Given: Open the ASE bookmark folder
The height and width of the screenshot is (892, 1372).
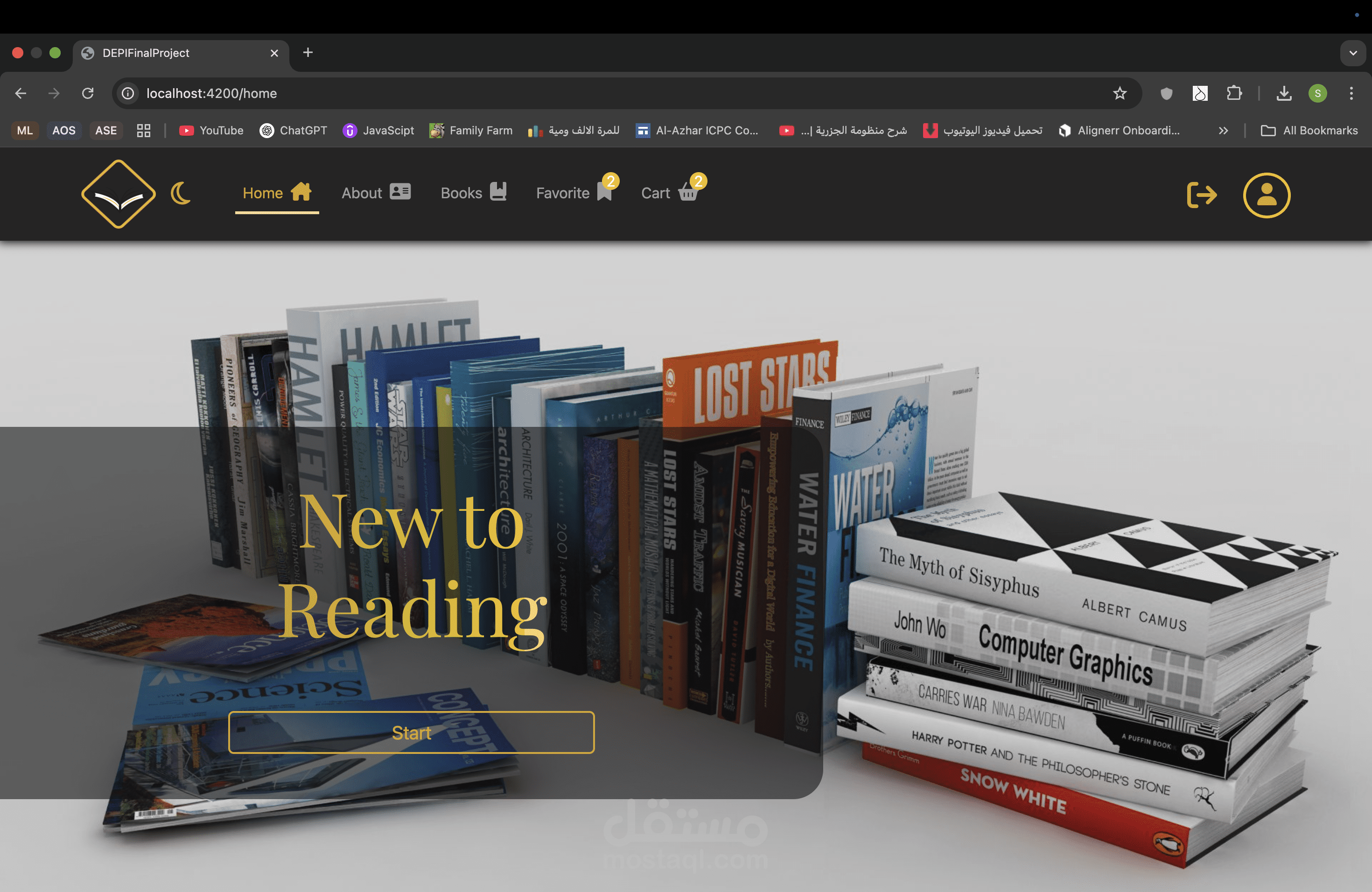Looking at the screenshot, I should pos(106,130).
